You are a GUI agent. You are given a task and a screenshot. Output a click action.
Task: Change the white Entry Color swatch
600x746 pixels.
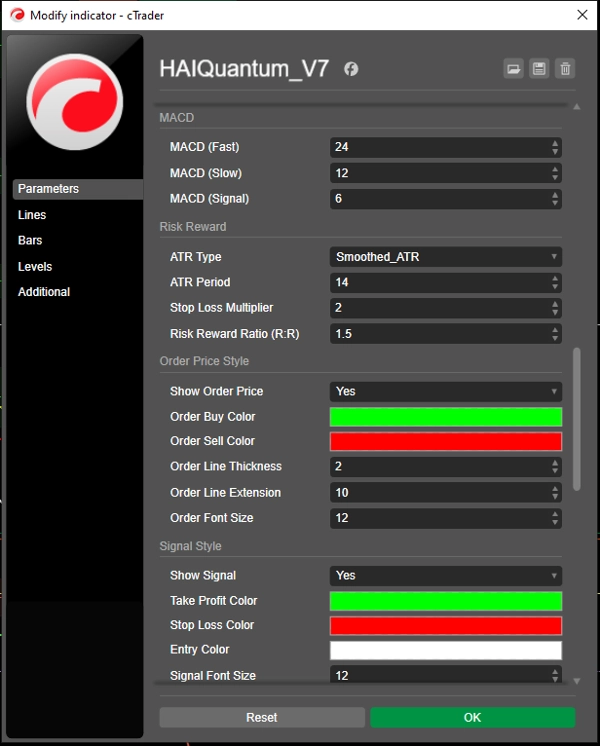[x=446, y=650]
